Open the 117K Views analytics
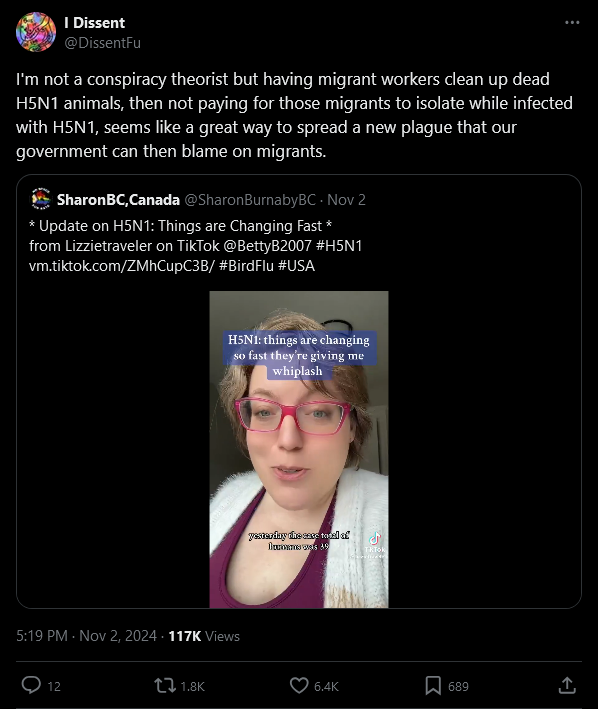 [x=204, y=636]
